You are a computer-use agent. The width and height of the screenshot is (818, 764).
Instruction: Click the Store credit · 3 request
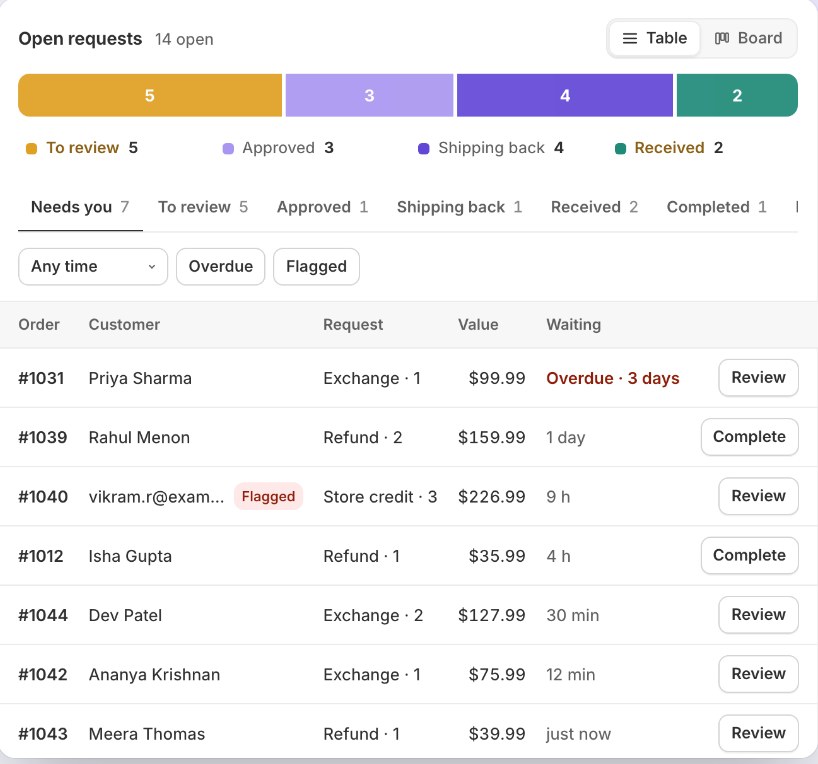click(380, 496)
